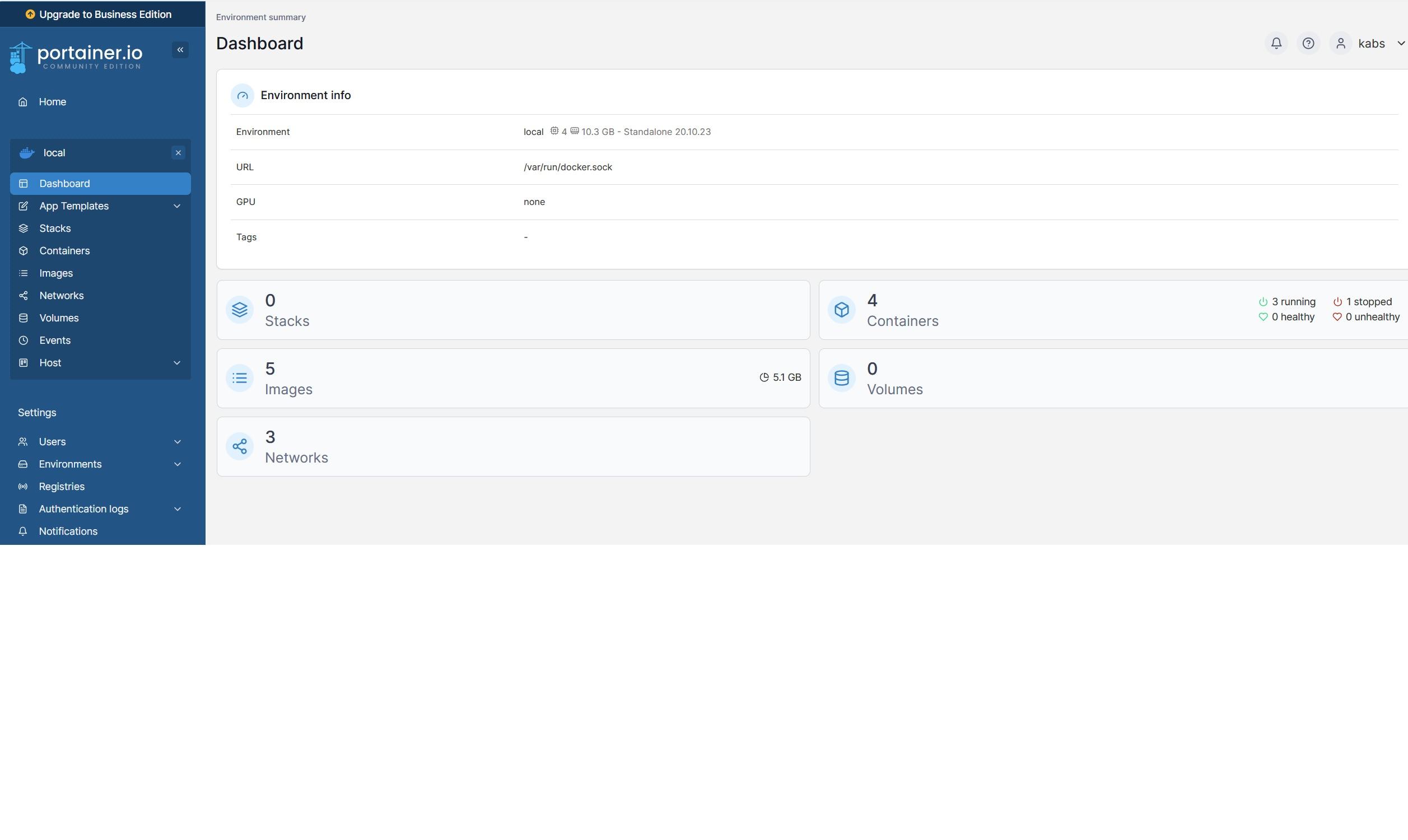
Task: Expand the App Templates submenu chevron
Action: pyautogui.click(x=177, y=206)
